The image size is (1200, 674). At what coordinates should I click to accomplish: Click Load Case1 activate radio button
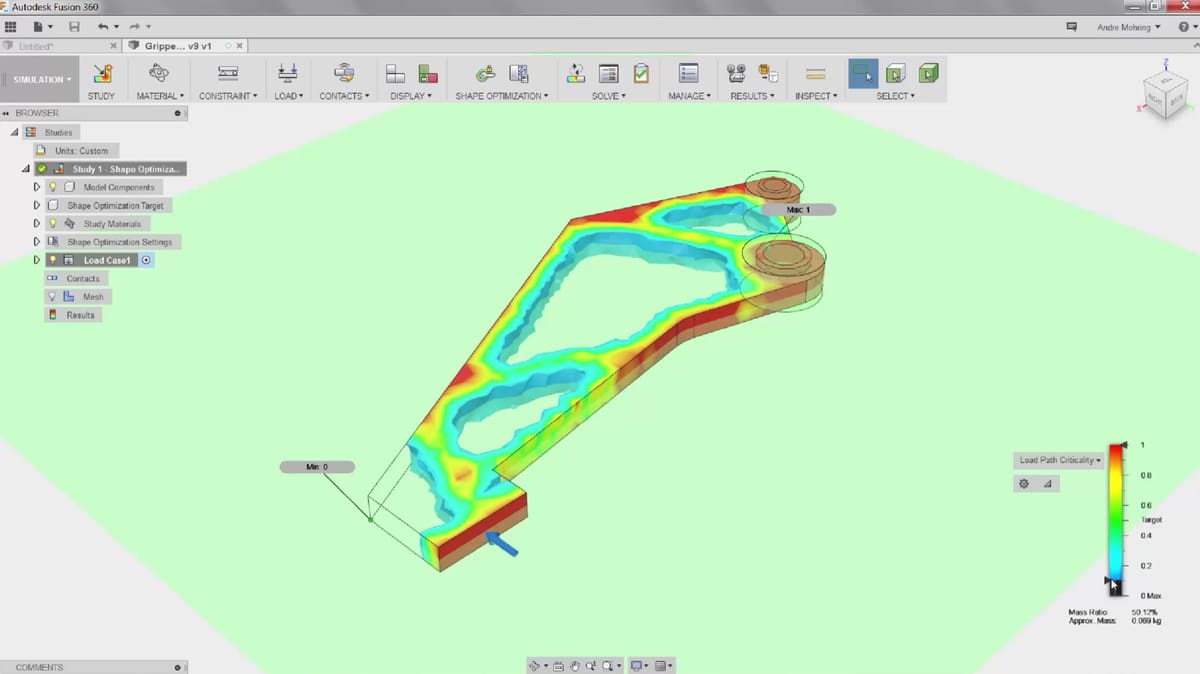tap(146, 260)
